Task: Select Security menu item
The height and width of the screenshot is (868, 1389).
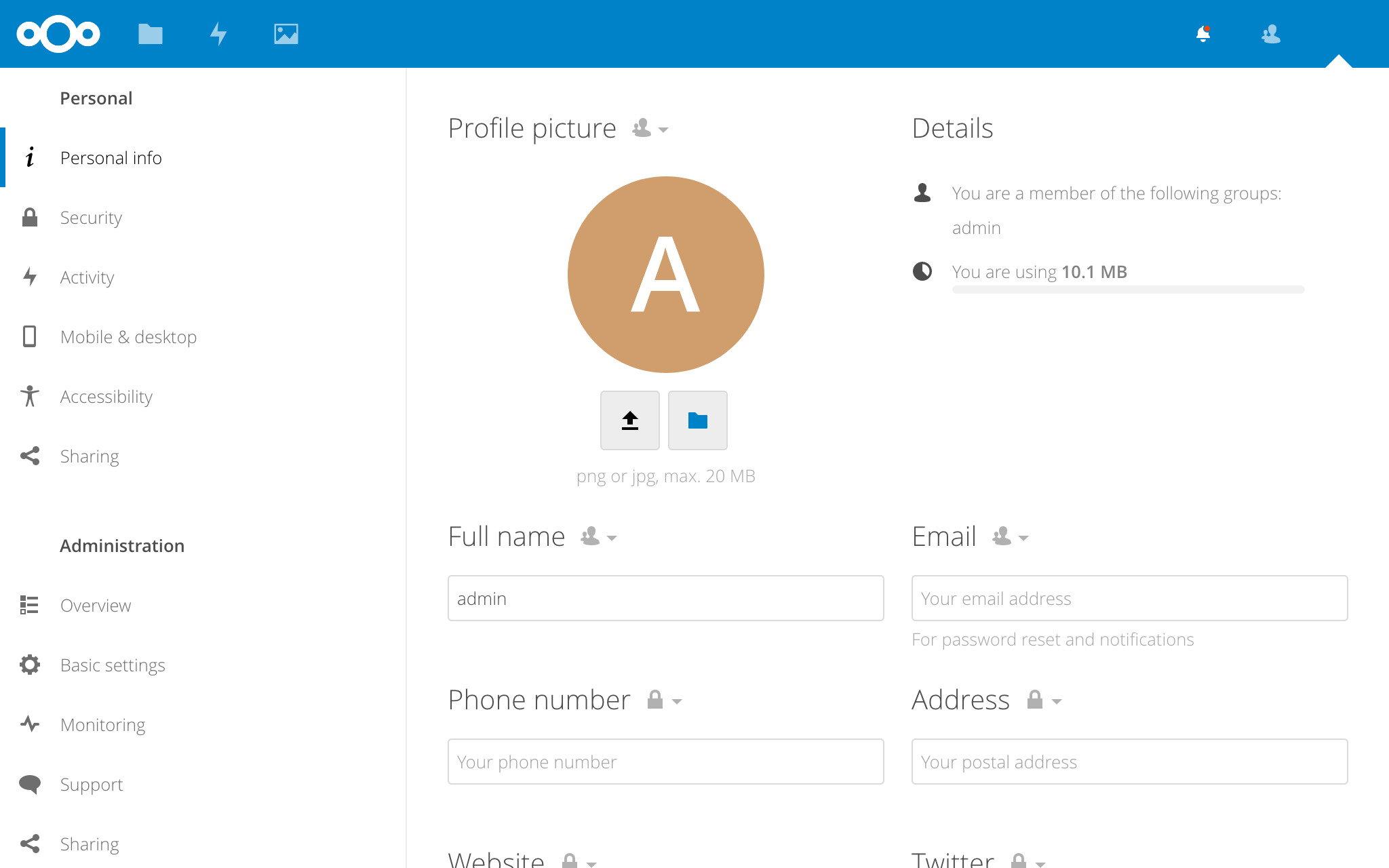Action: (x=90, y=217)
